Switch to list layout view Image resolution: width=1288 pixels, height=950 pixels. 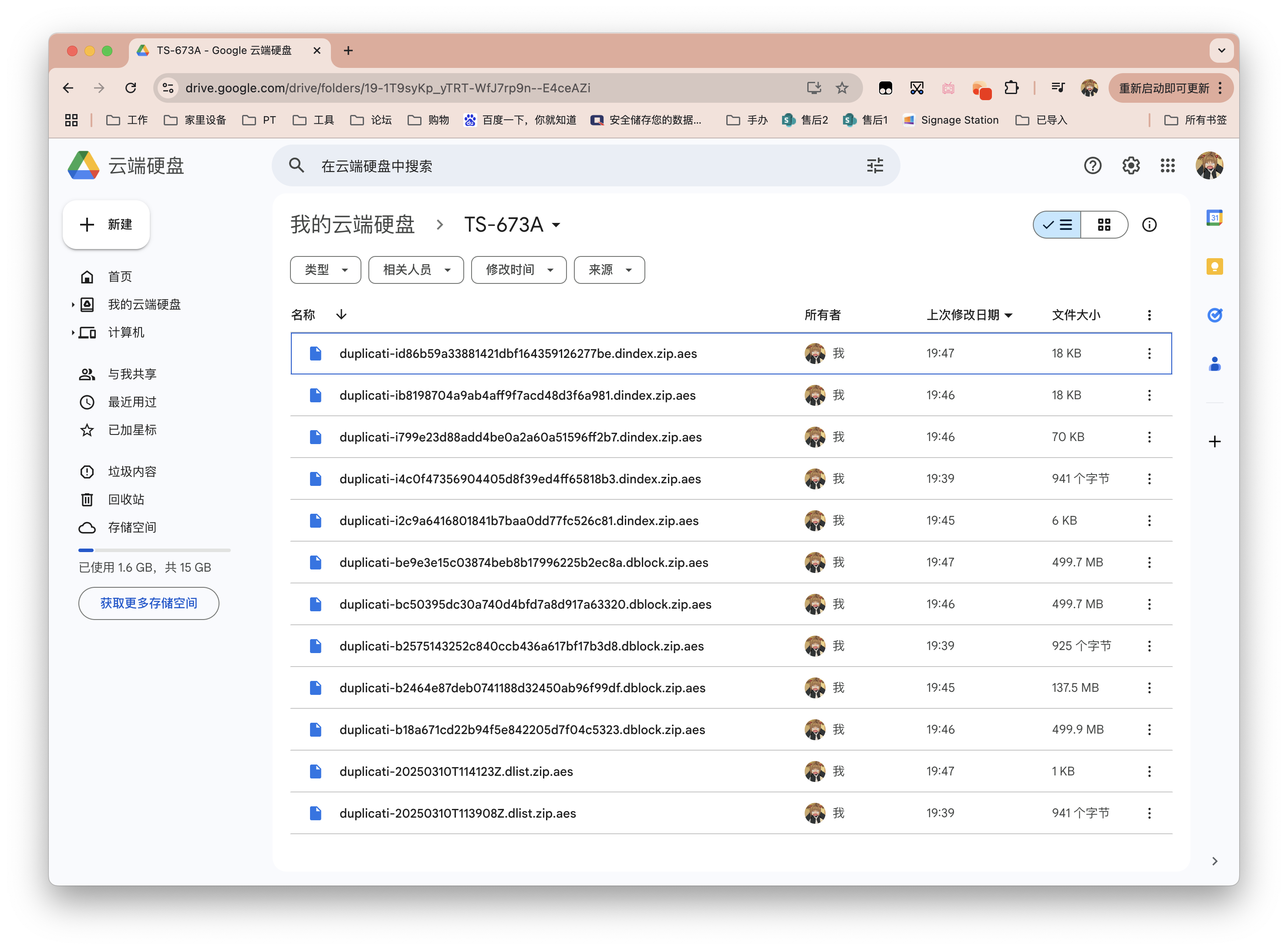click(x=1056, y=224)
